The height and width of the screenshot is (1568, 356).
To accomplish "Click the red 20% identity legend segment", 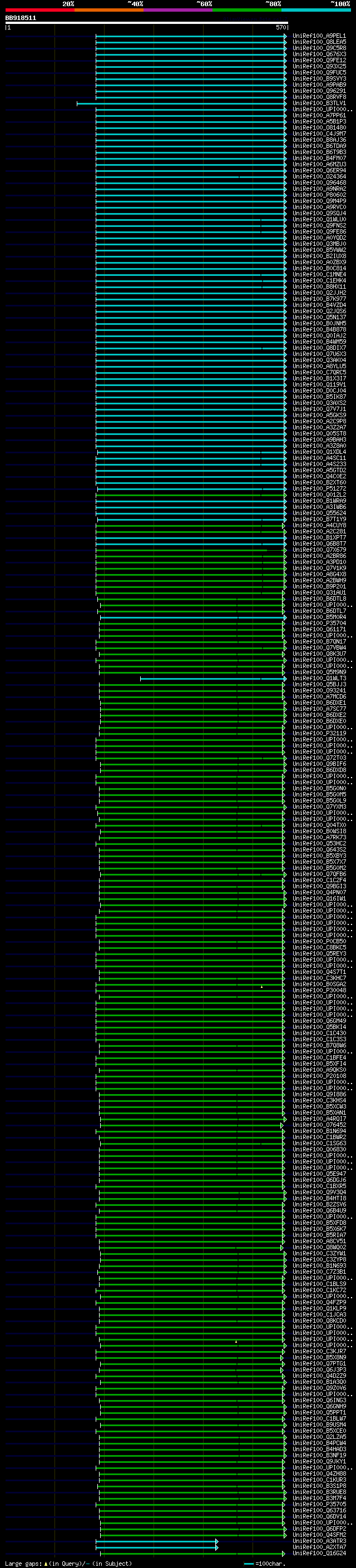I will coord(39,10).
